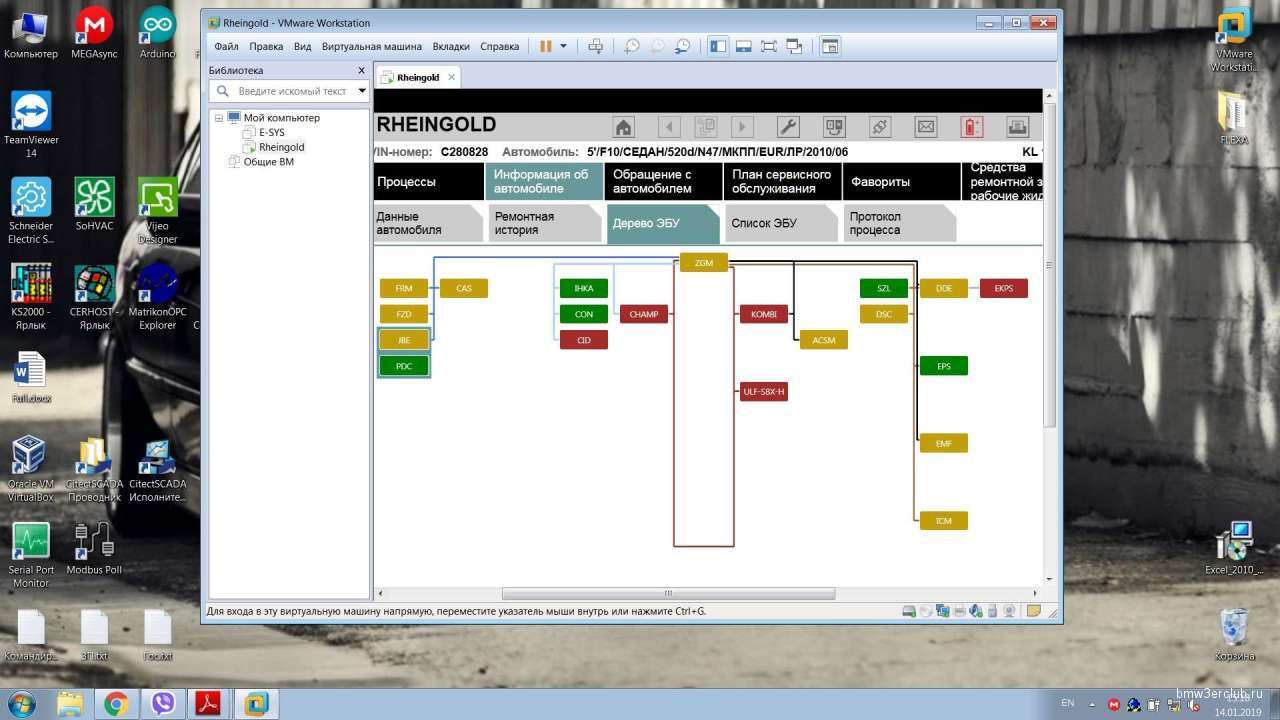The image size is (1280, 720).
Task: Switch to Unity mode icon
Action: 795,46
